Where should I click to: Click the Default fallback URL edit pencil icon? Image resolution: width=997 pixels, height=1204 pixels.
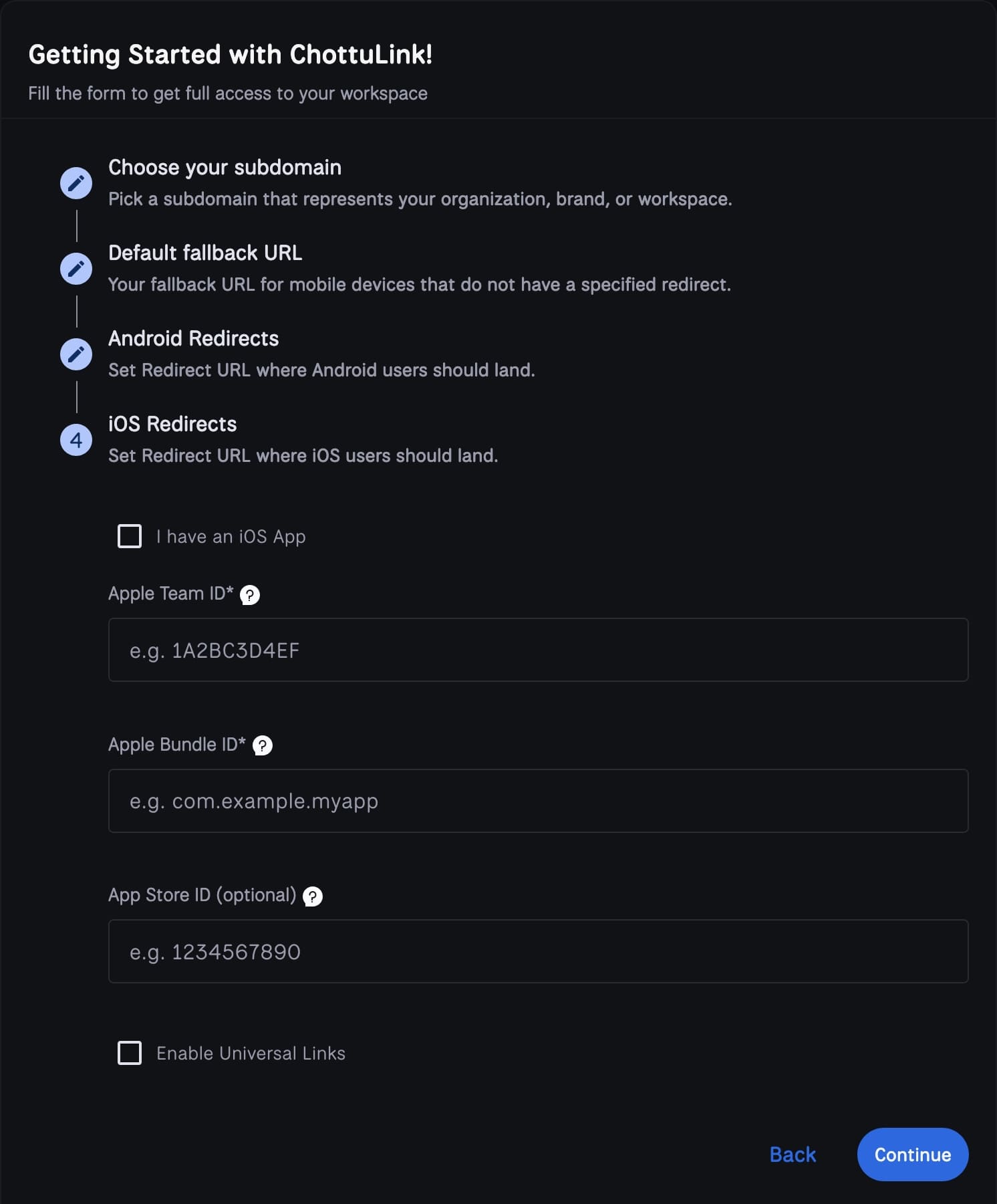(76, 269)
